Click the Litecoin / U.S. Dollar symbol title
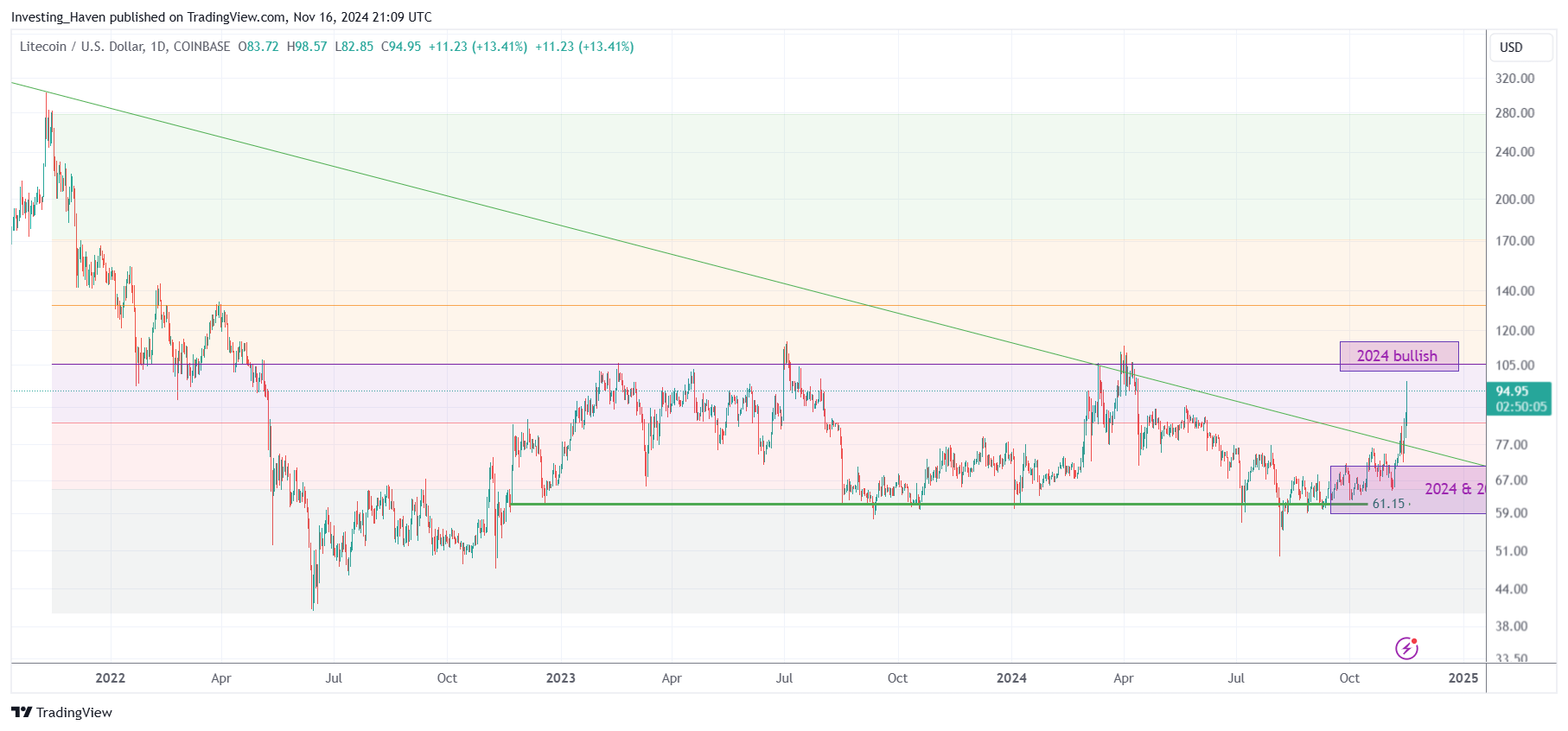Screen dimensions: 1568x731 click(81, 47)
